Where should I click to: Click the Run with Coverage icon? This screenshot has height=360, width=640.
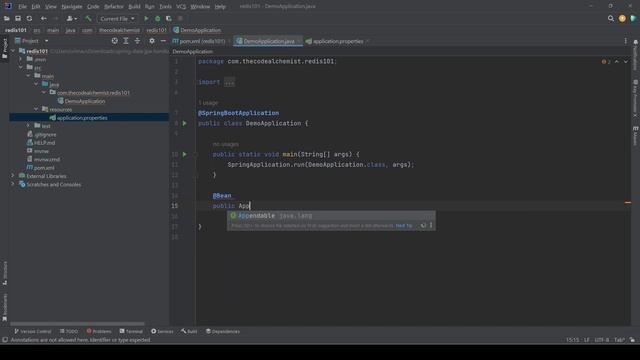pos(169,18)
